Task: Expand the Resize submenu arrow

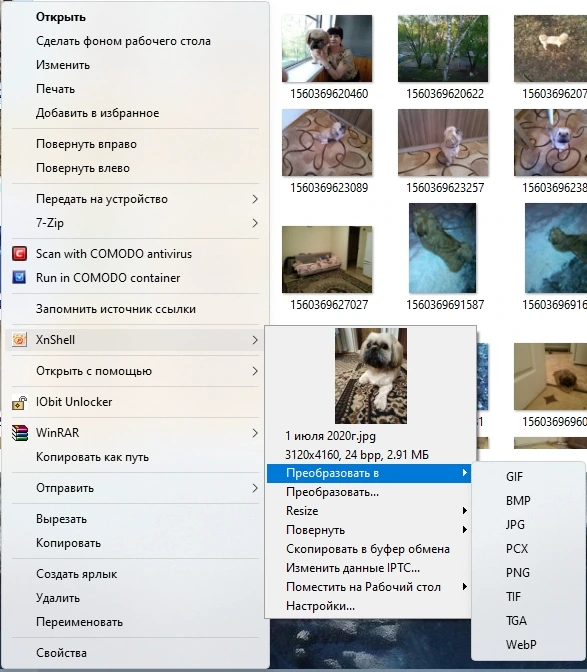Action: (464, 511)
